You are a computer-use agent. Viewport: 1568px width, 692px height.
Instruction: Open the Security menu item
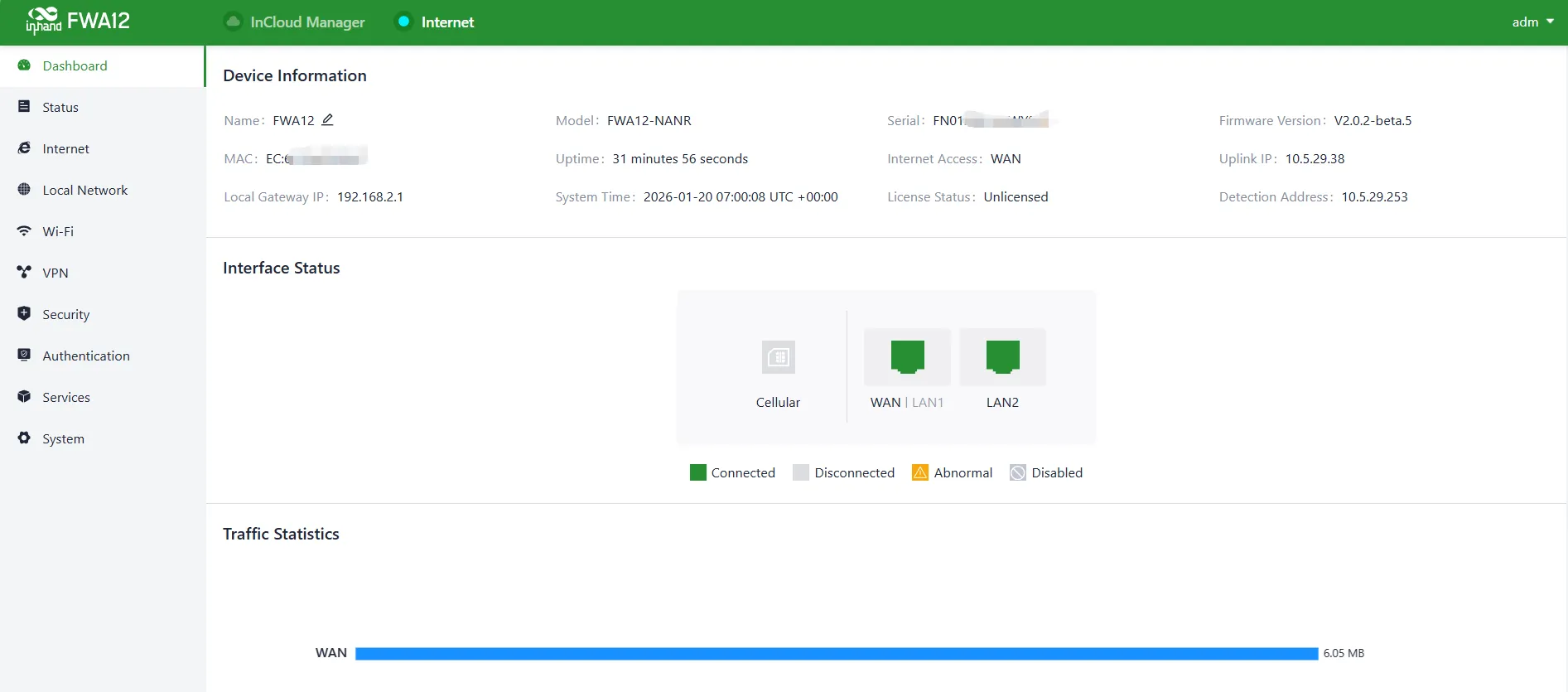click(103, 314)
